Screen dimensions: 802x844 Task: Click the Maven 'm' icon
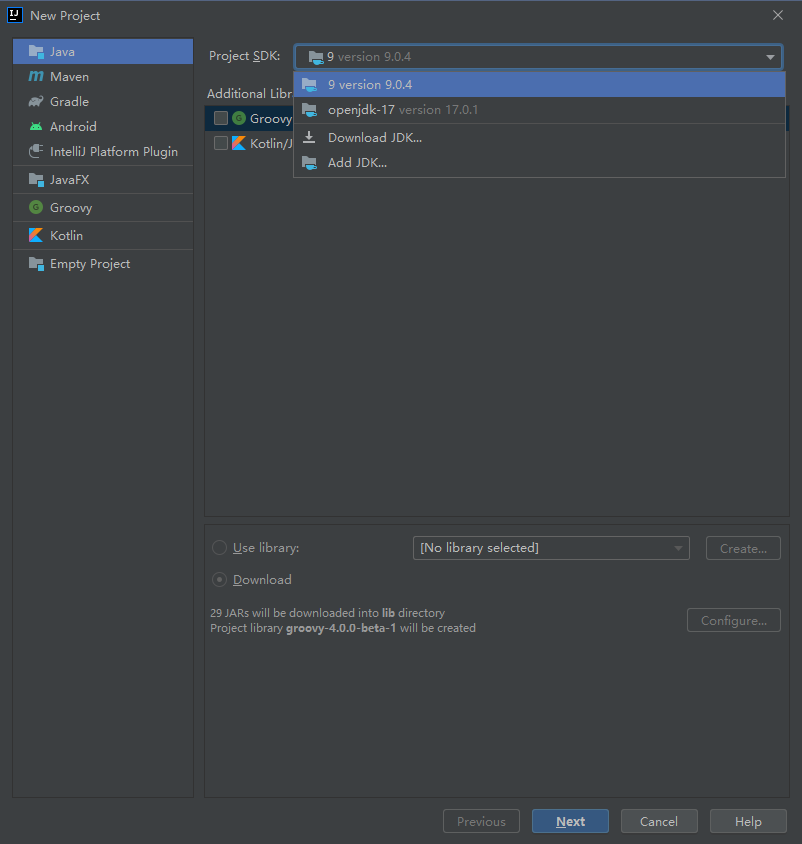36,76
